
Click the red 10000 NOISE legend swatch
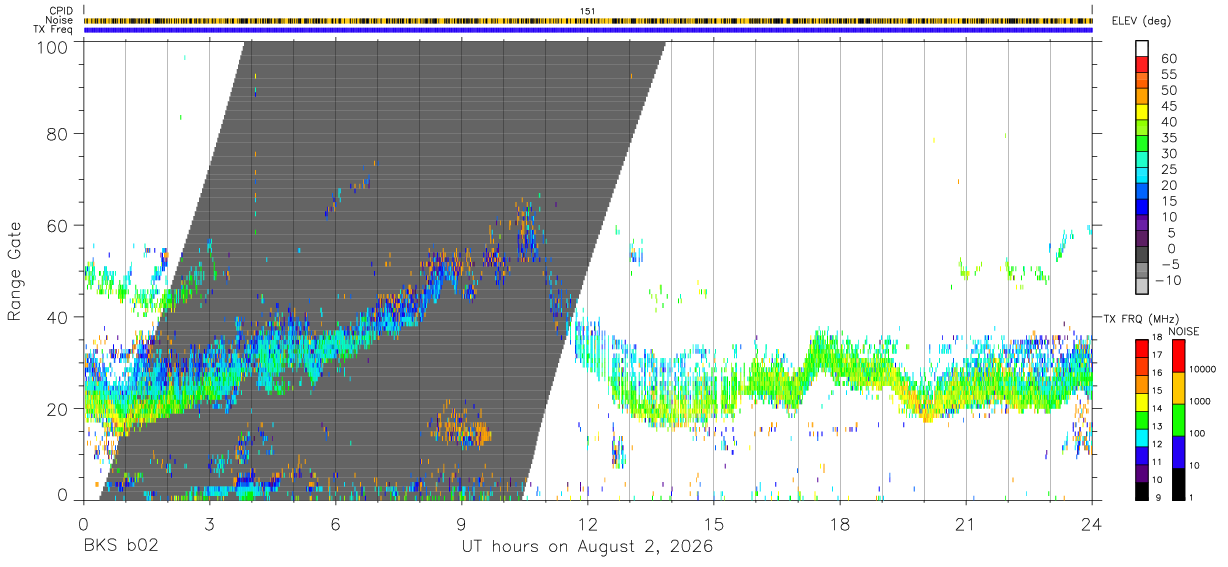(1177, 356)
